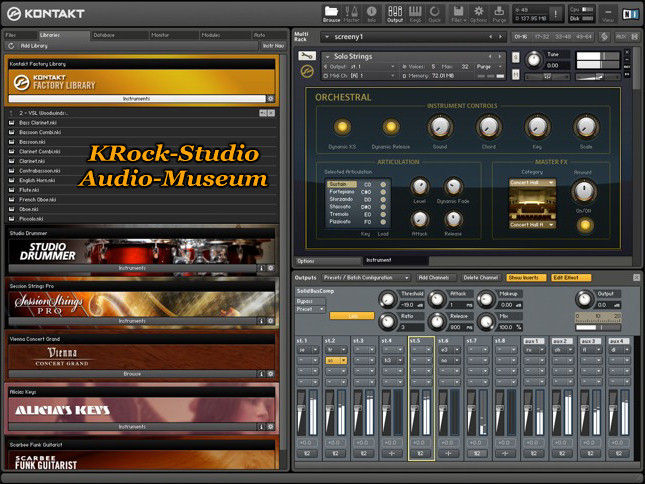This screenshot has width=645, height=484.
Task: Open the Options gear icon in the header
Action: [478, 14]
